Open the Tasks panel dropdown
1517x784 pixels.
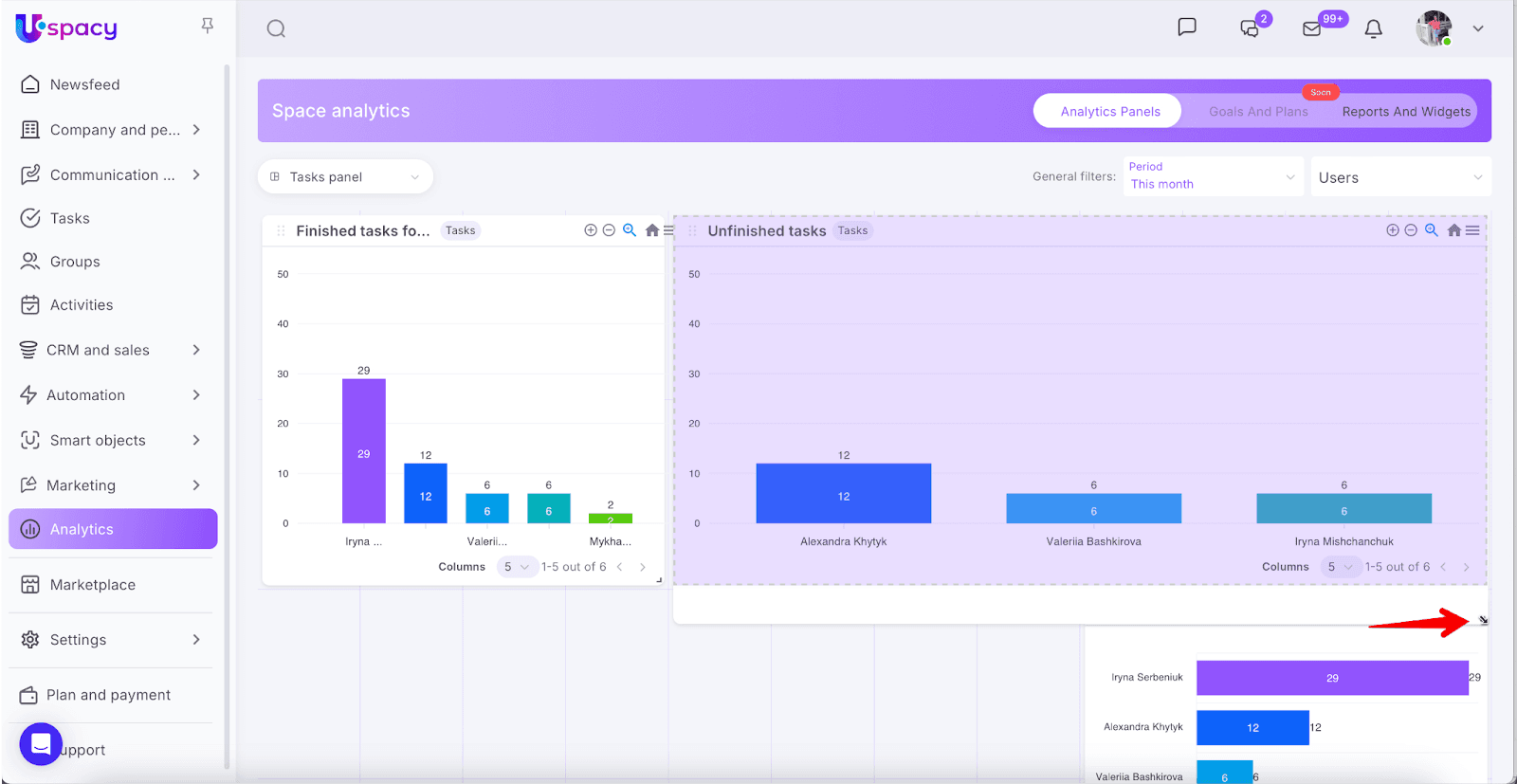pyautogui.click(x=345, y=177)
